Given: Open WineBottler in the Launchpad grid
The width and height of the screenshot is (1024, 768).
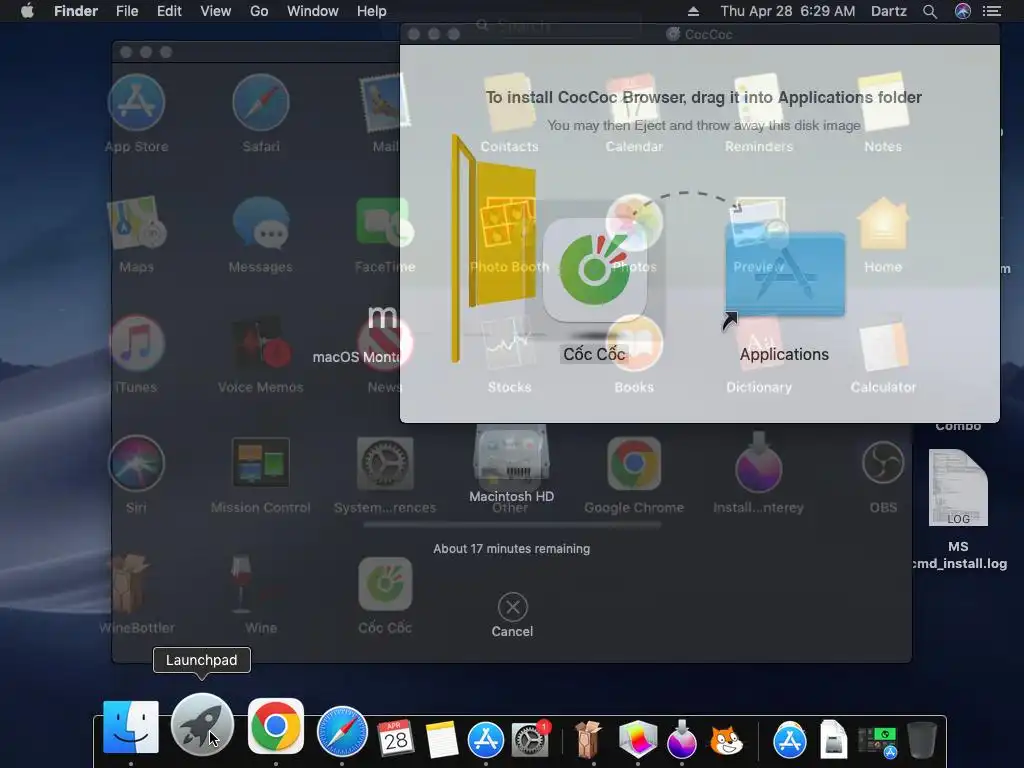Looking at the screenshot, I should pos(131,584).
